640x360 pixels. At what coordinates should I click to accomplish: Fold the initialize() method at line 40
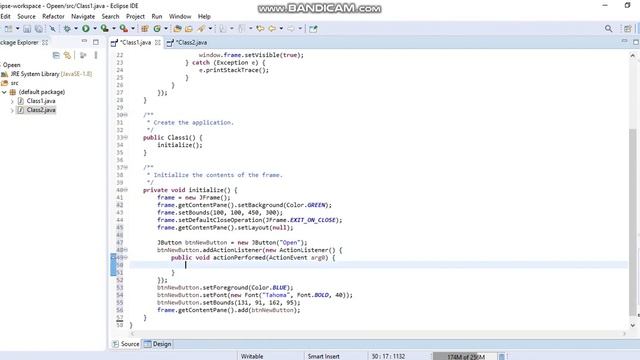(x=126, y=190)
